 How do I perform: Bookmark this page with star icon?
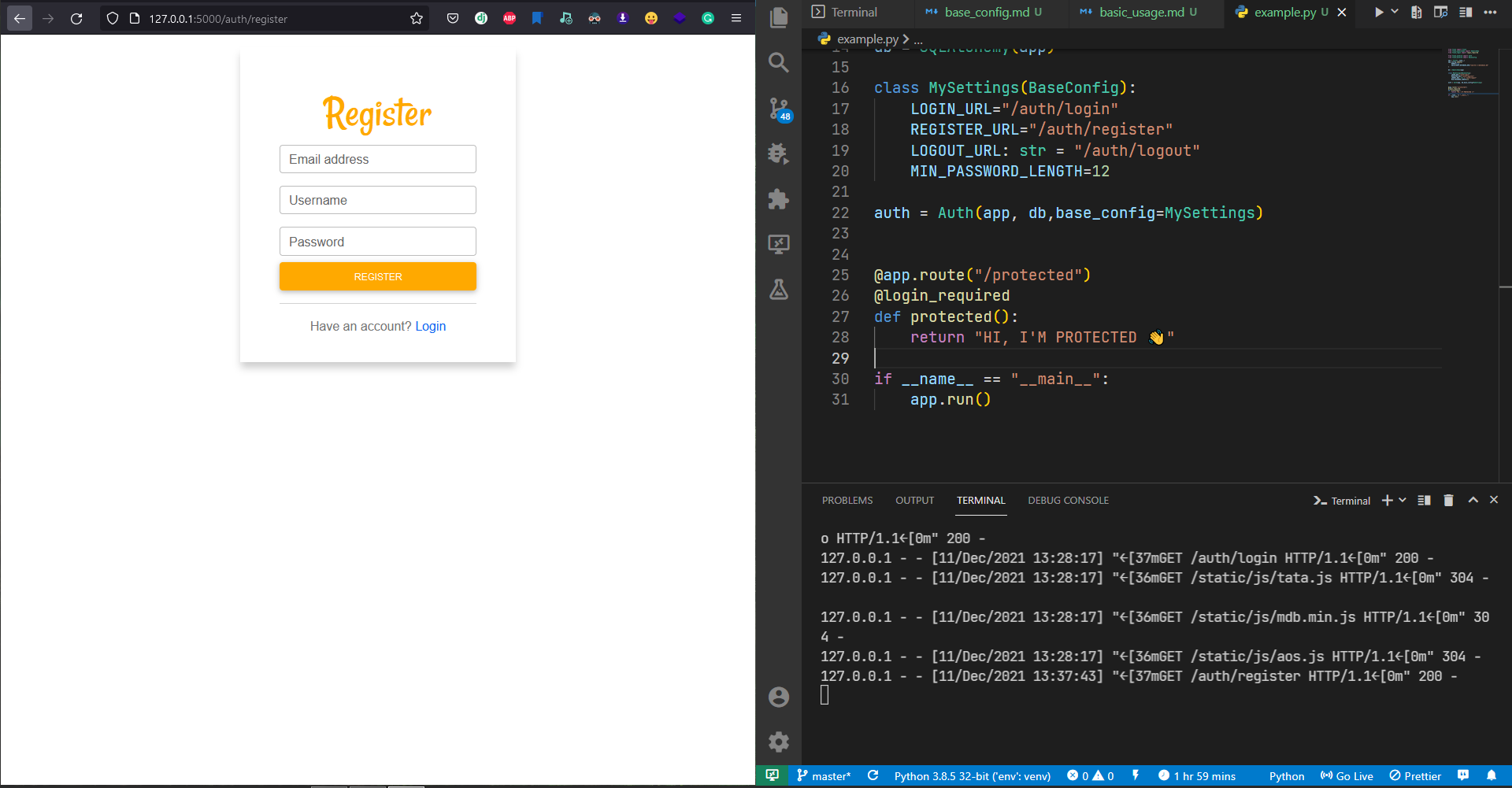pyautogui.click(x=417, y=18)
